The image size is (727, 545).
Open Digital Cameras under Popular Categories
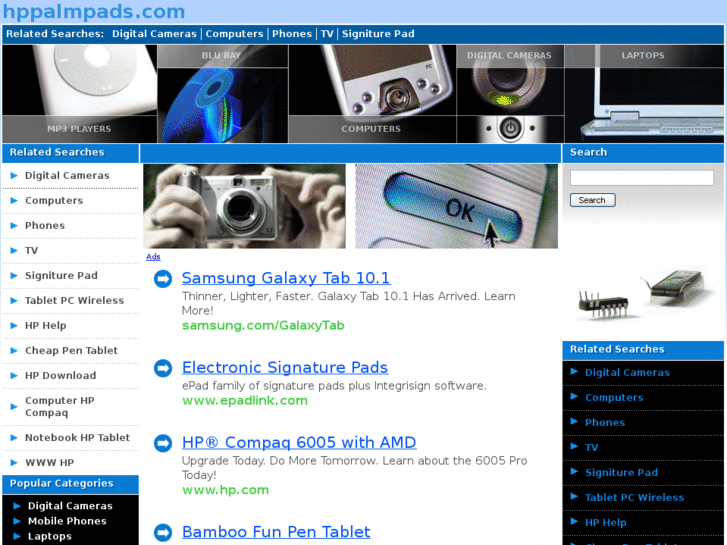[x=70, y=506]
